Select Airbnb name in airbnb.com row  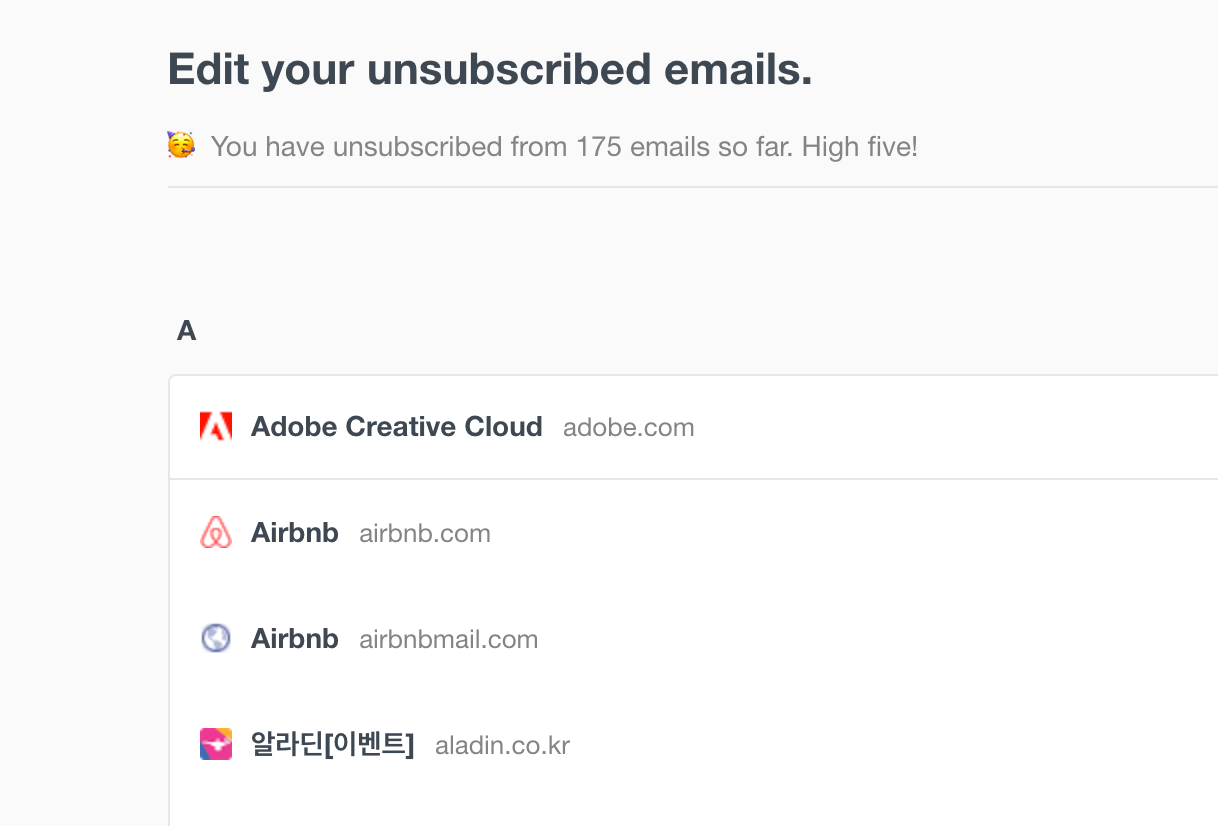[x=294, y=533]
